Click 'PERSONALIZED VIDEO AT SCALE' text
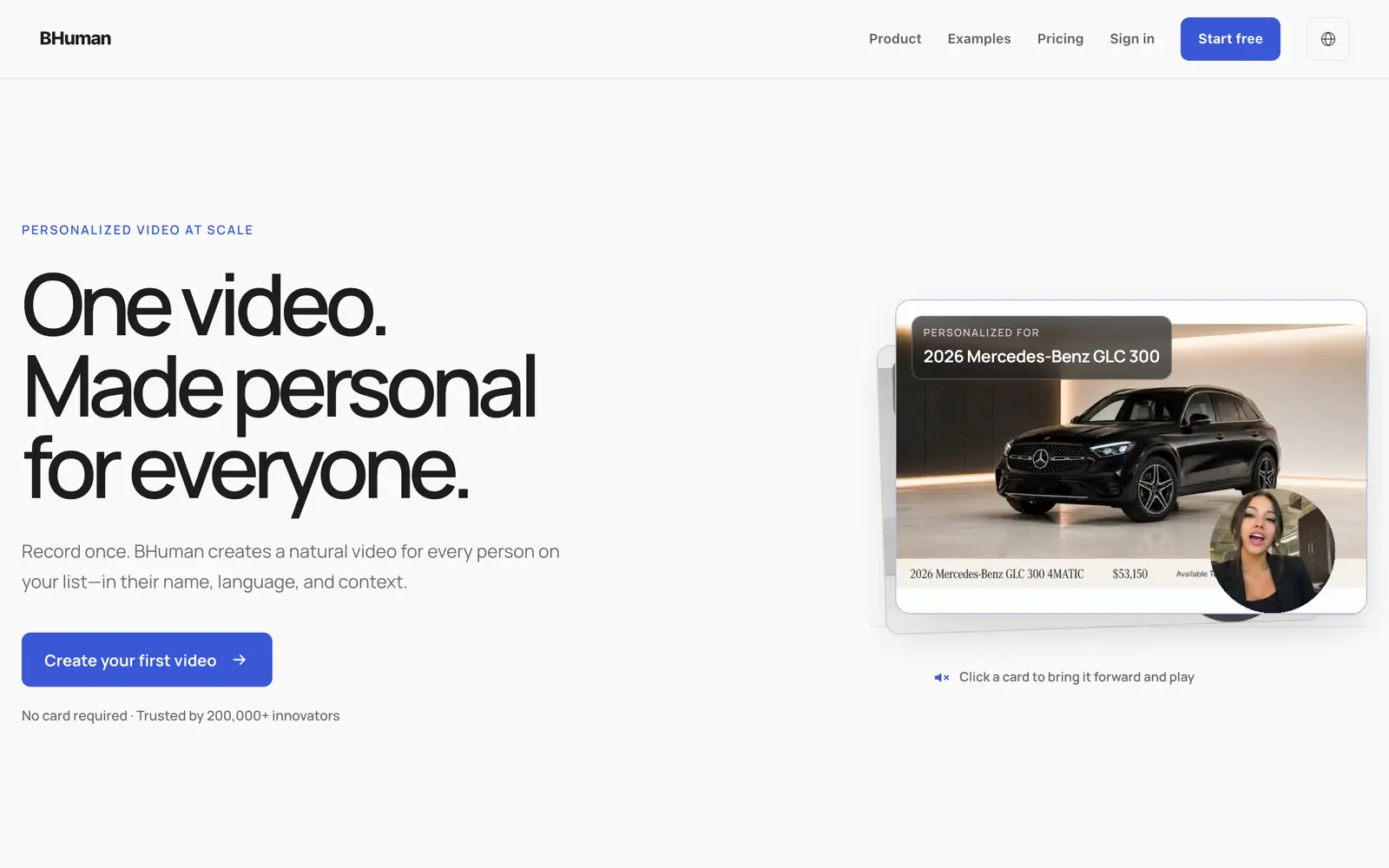This screenshot has width=1389, height=868. pos(137,230)
